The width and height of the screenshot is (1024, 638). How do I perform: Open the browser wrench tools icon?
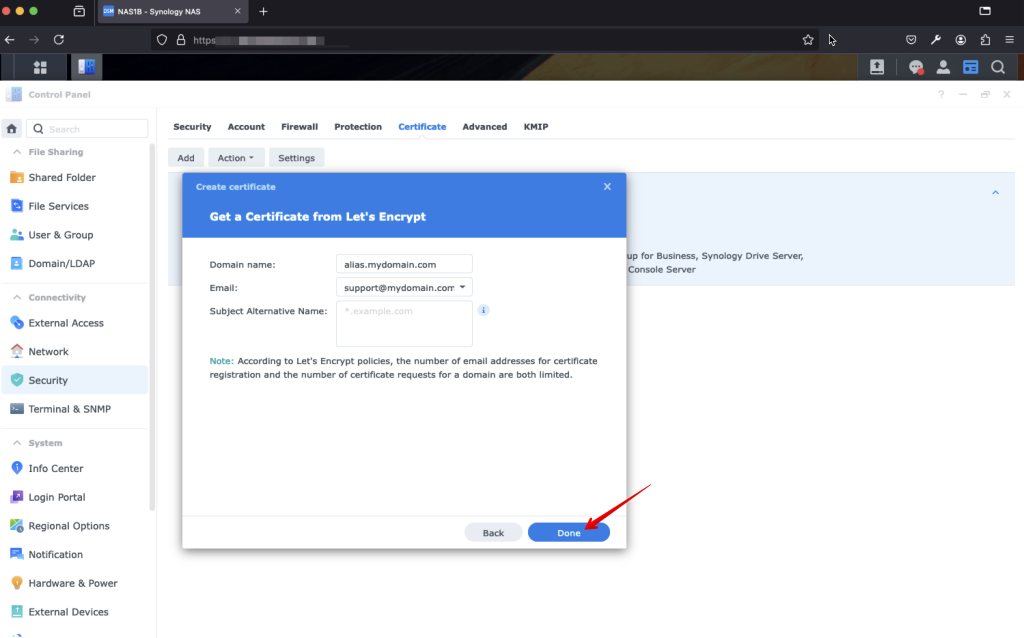tap(936, 40)
